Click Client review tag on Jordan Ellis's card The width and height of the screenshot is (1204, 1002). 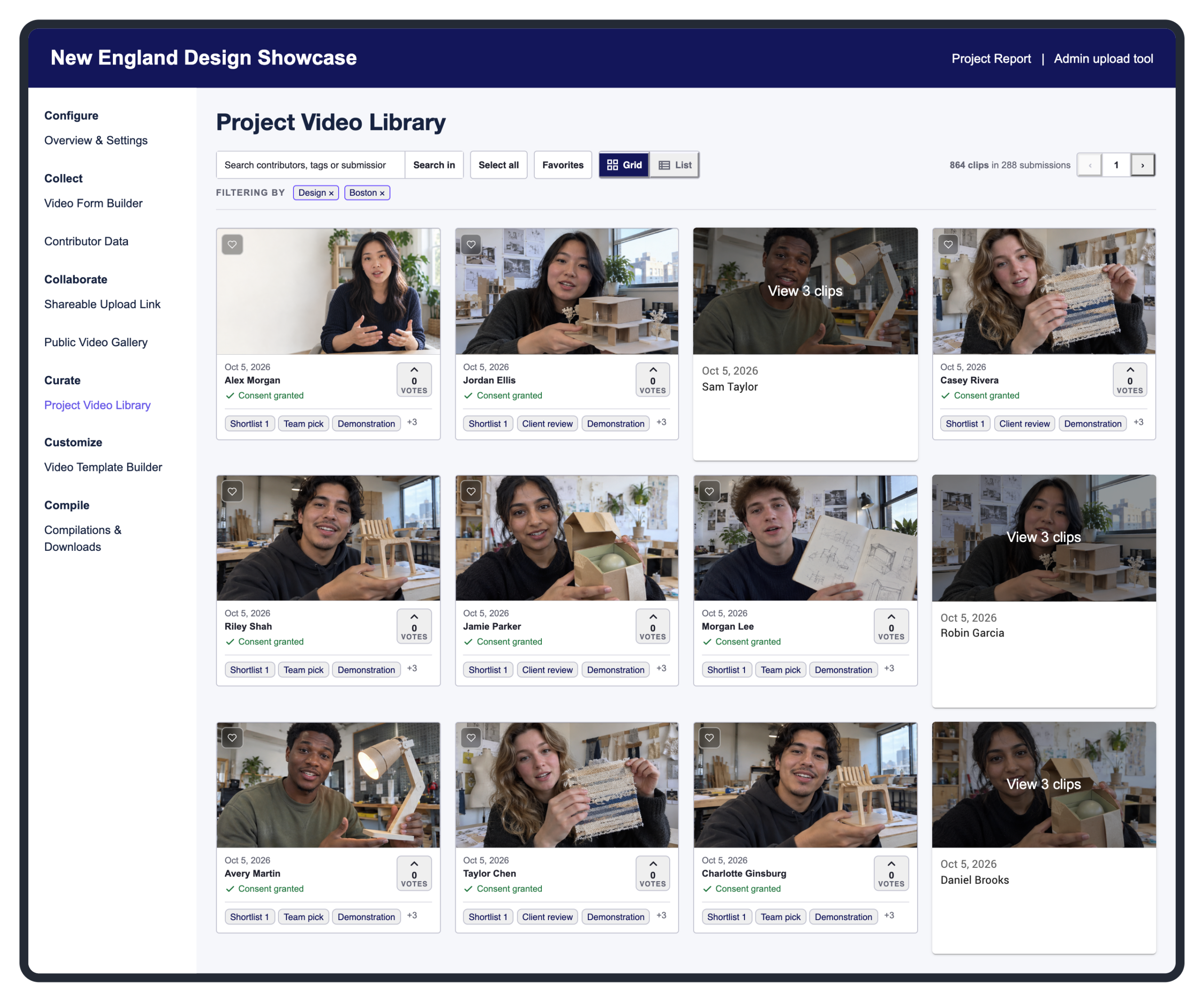[x=547, y=424]
